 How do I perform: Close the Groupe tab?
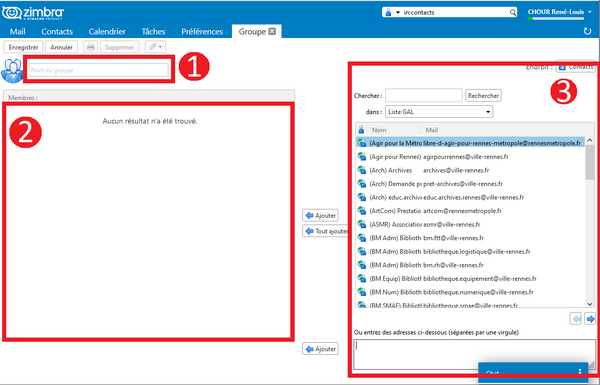pos(272,31)
